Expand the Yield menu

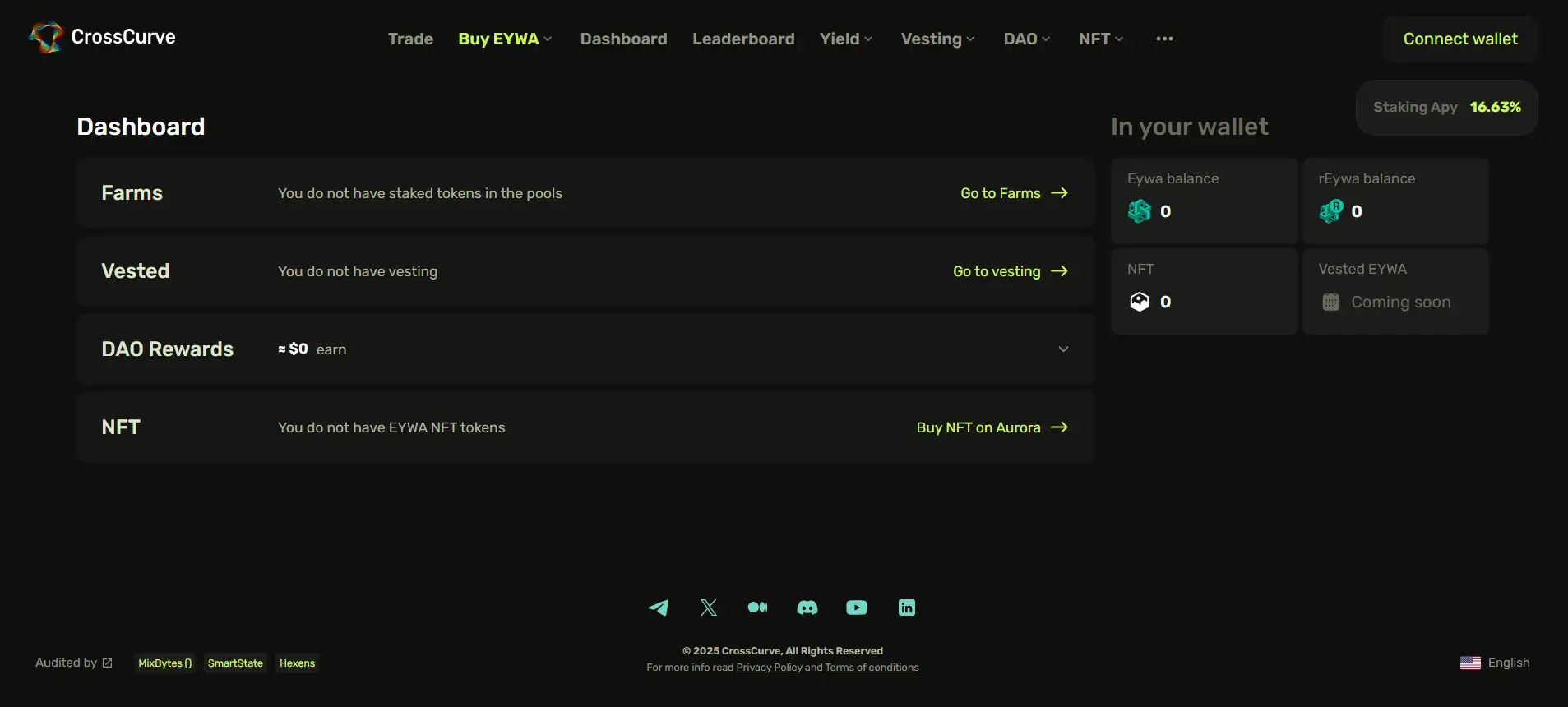point(846,39)
